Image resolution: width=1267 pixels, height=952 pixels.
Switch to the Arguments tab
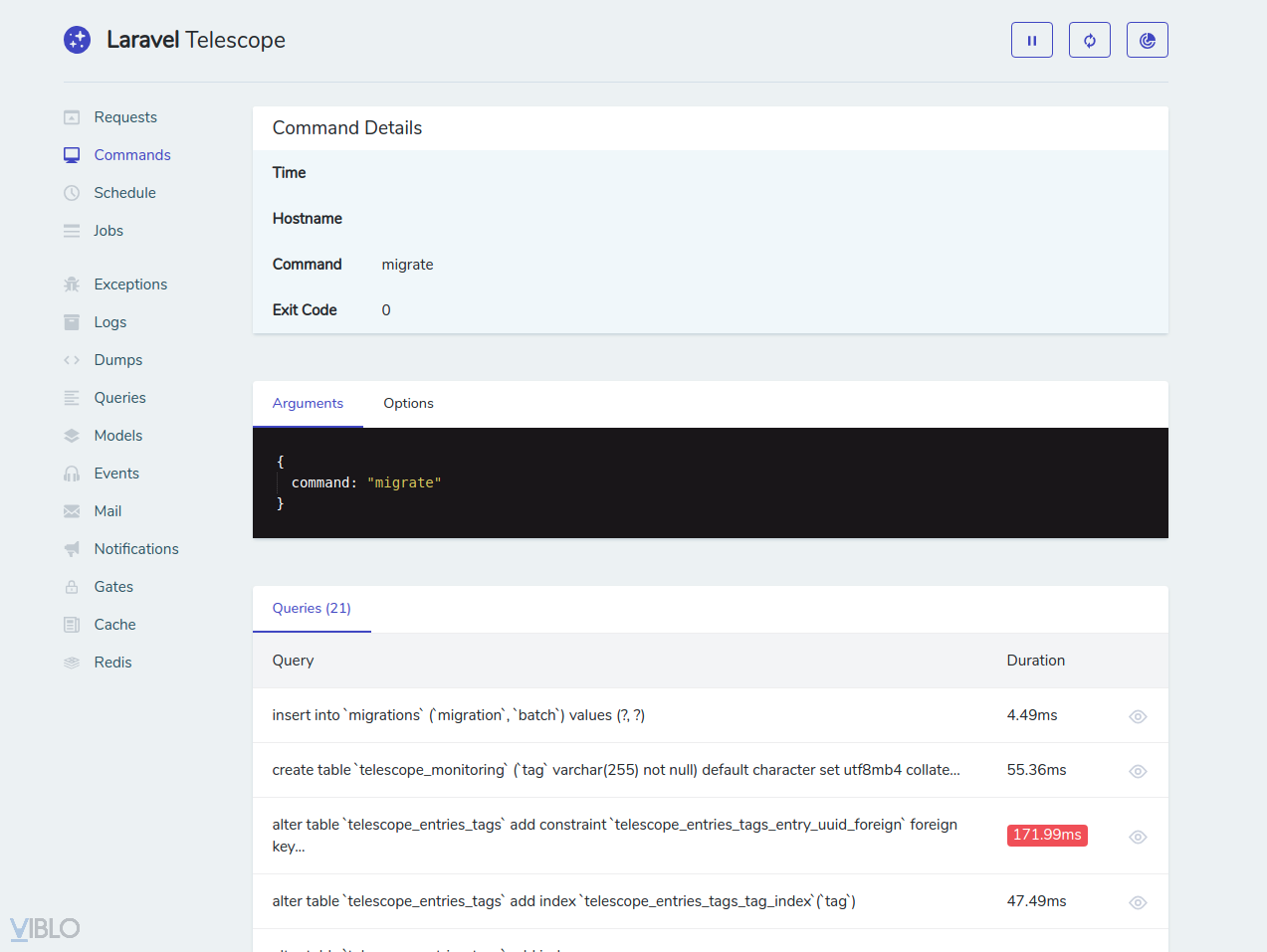pos(308,404)
